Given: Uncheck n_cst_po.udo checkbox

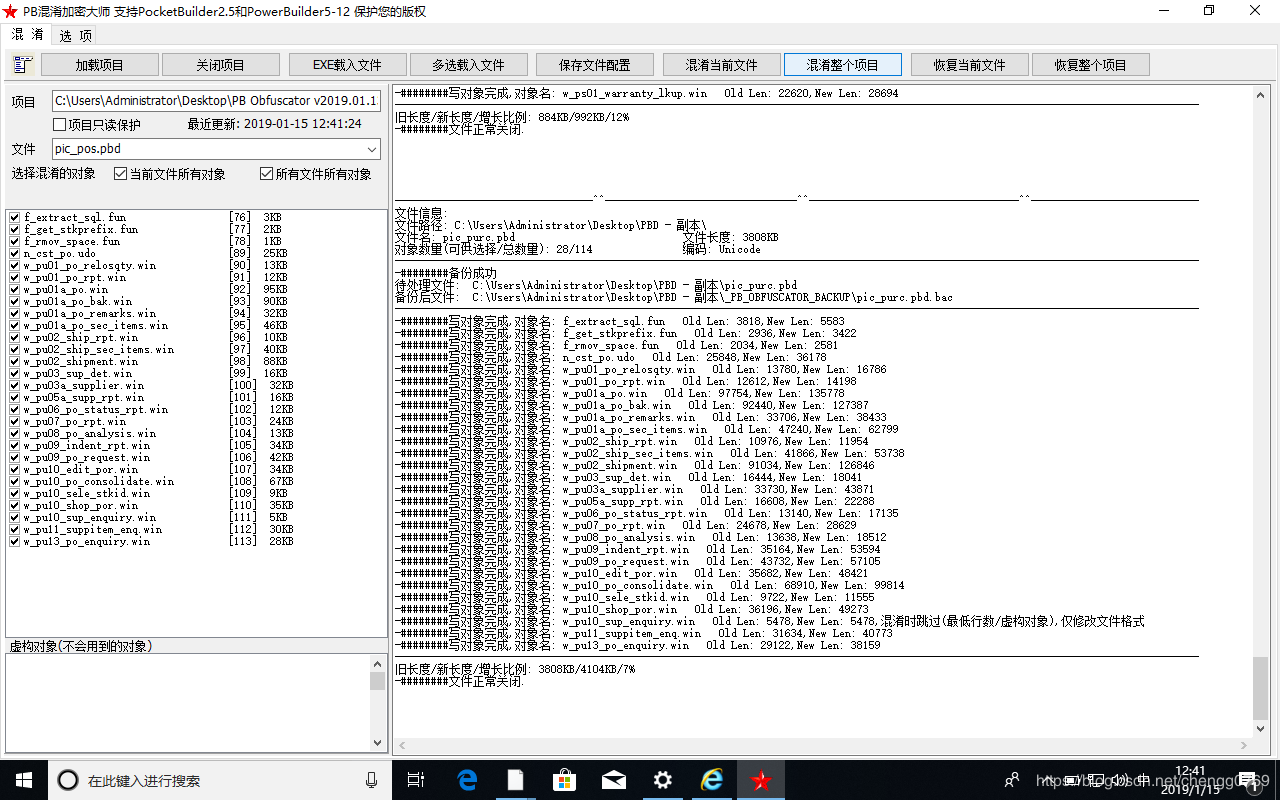Looking at the screenshot, I should [14, 253].
